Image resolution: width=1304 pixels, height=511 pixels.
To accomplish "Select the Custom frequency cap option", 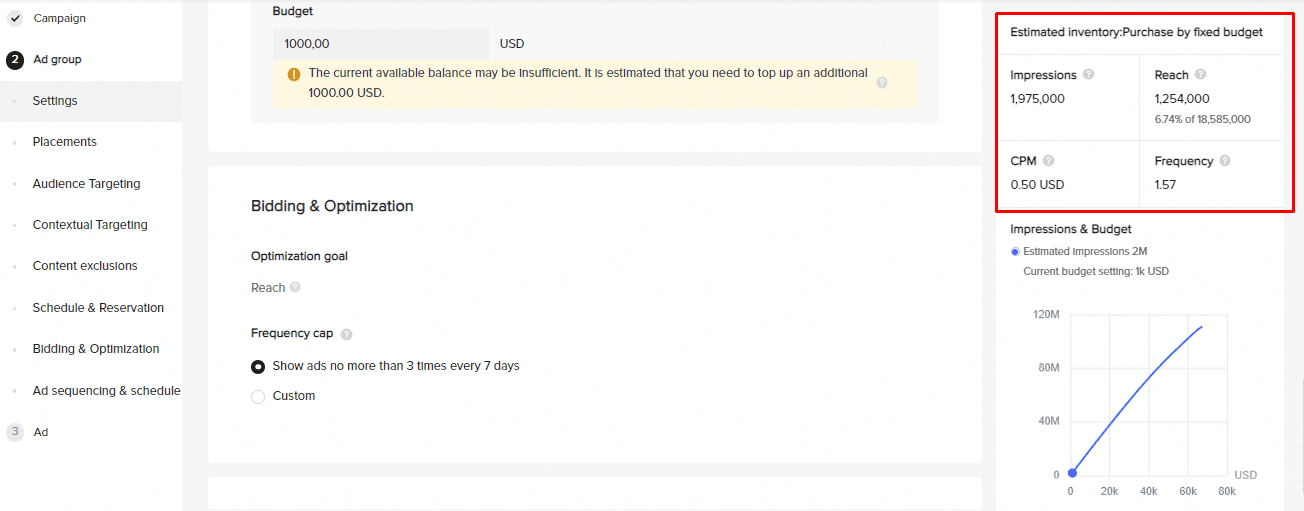I will [258, 397].
